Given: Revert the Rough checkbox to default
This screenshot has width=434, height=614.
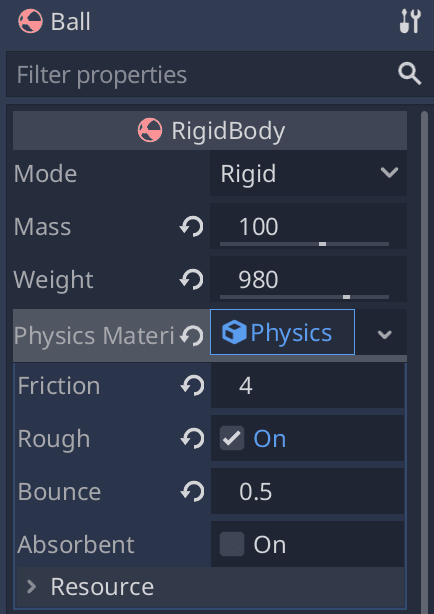Looking at the screenshot, I should point(192,439).
